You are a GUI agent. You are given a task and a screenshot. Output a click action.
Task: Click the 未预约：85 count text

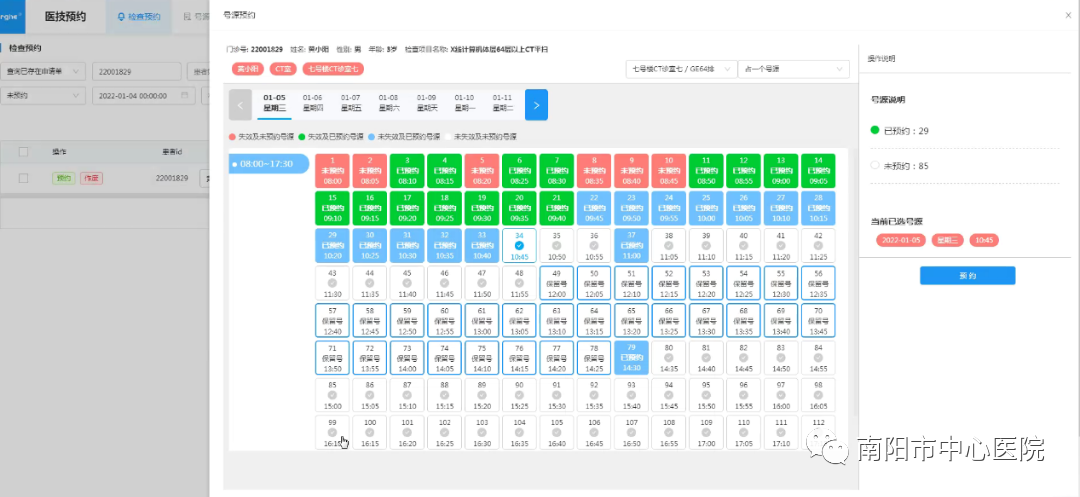click(906, 165)
